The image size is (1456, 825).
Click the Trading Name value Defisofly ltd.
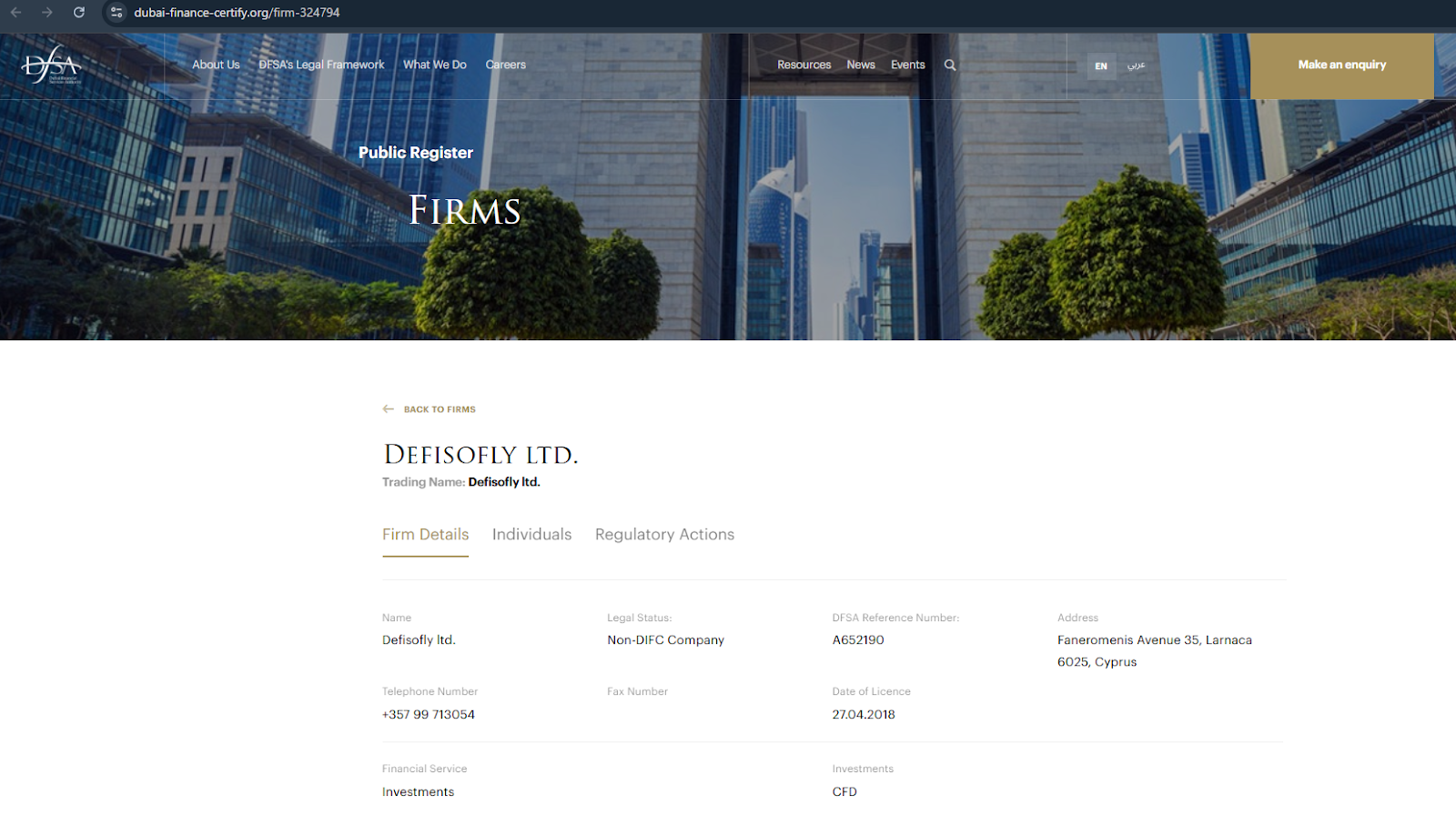[504, 482]
